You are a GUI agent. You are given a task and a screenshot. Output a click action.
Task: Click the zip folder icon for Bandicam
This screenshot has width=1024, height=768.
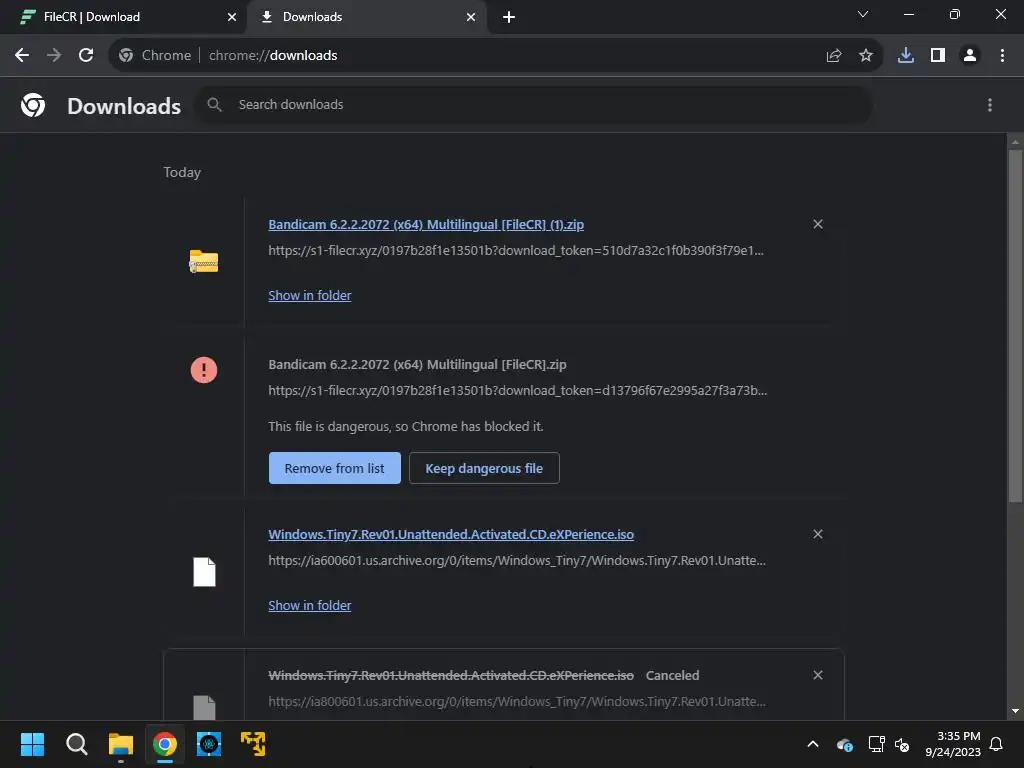[x=204, y=261]
